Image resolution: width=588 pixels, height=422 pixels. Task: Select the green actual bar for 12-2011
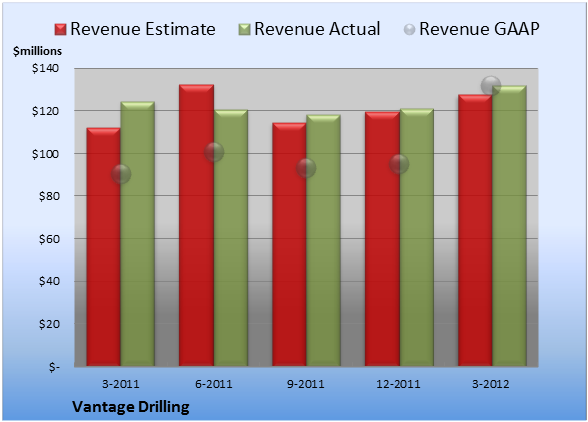coord(417,237)
